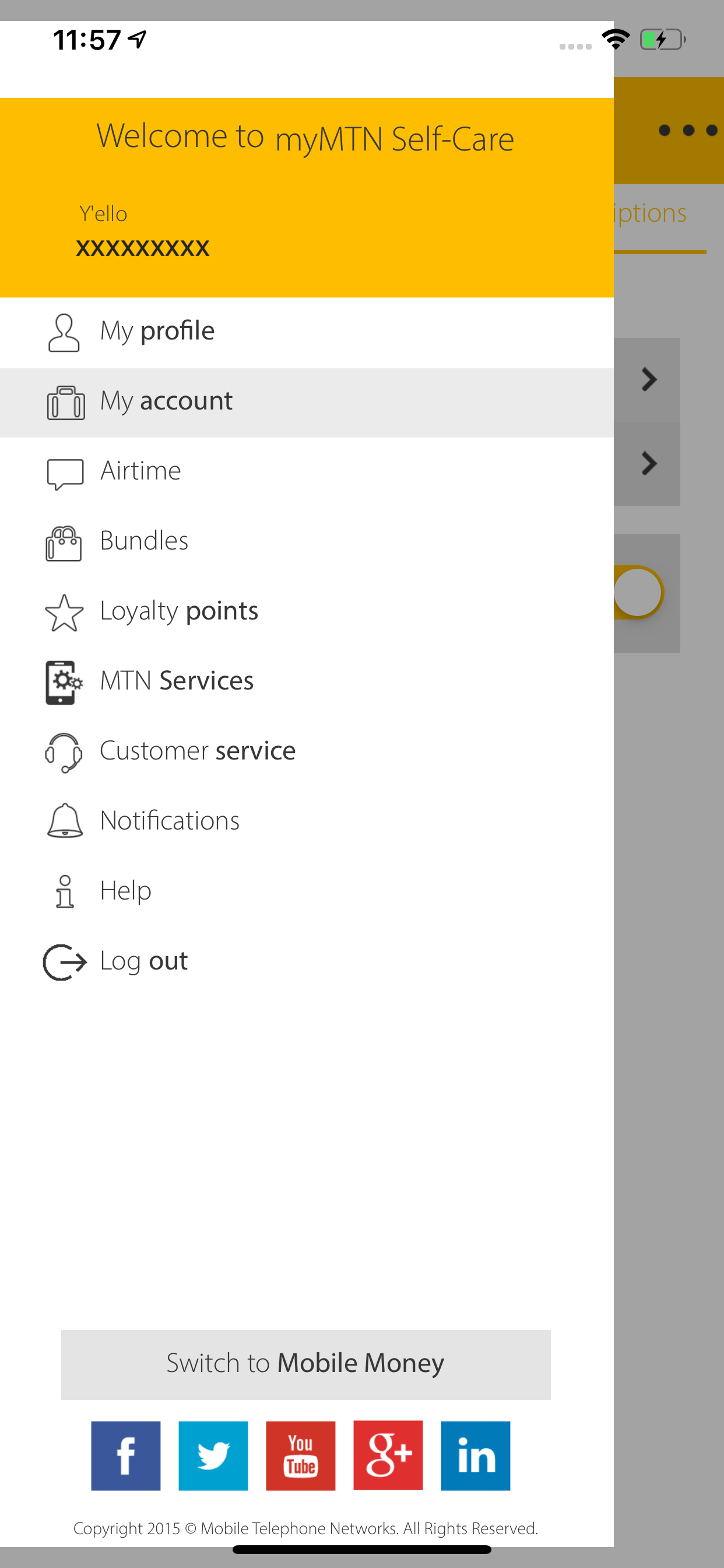Tap the My account briefcase icon
The height and width of the screenshot is (1568, 724).
66,402
